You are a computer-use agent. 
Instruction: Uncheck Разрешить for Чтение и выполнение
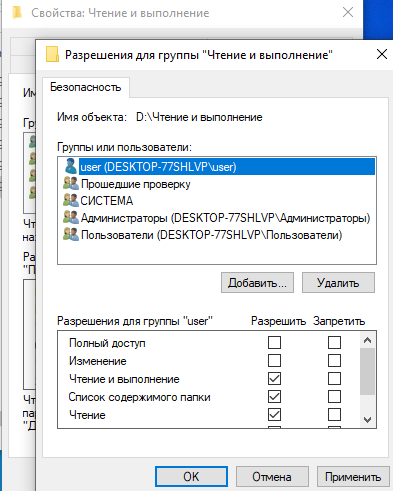coord(274,378)
